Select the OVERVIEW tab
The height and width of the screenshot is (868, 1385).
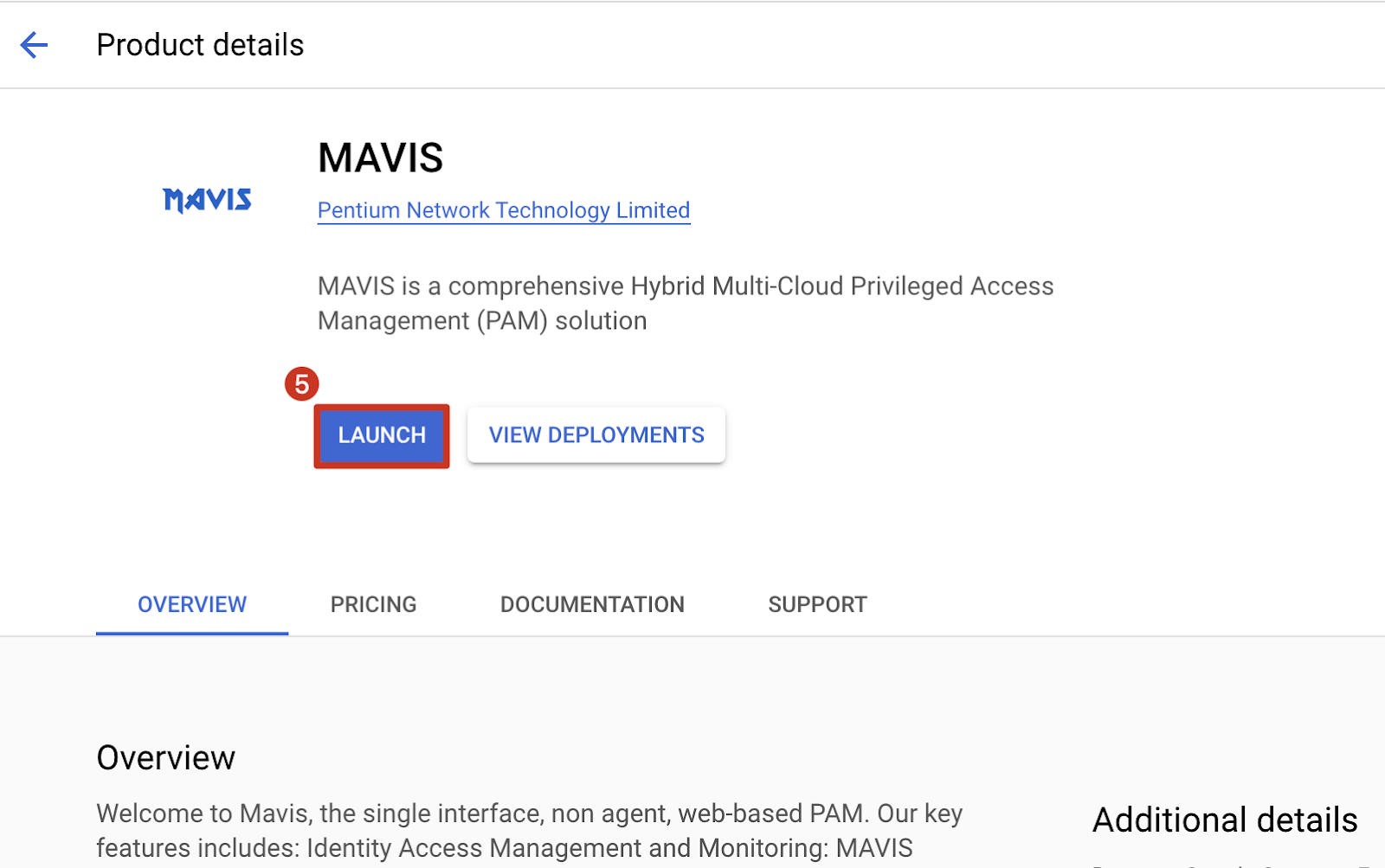click(x=192, y=604)
